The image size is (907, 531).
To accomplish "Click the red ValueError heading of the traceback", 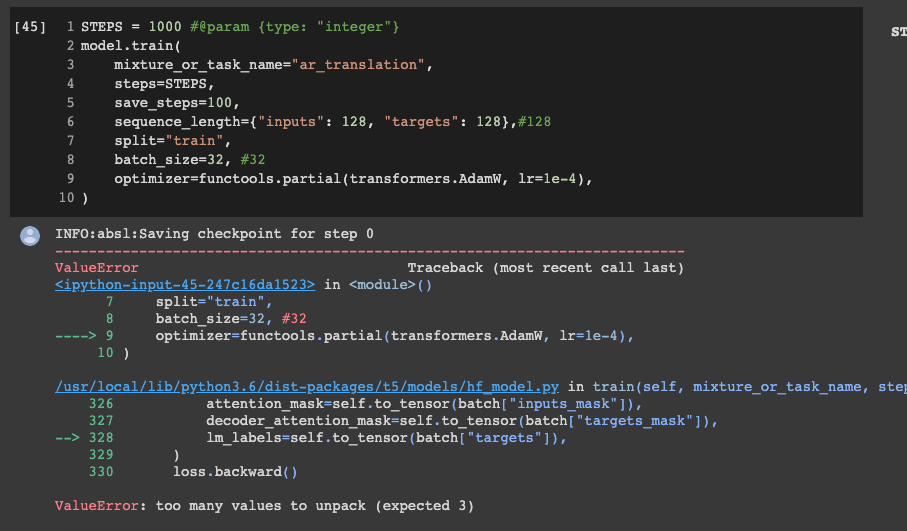I will tap(97, 268).
